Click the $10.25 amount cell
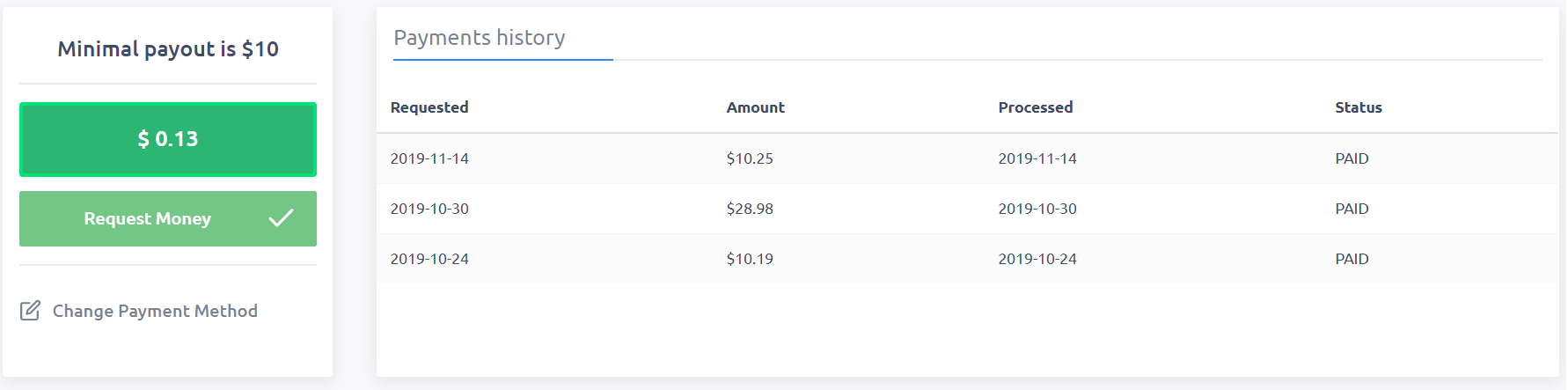Image resolution: width=1568 pixels, height=390 pixels. (750, 158)
